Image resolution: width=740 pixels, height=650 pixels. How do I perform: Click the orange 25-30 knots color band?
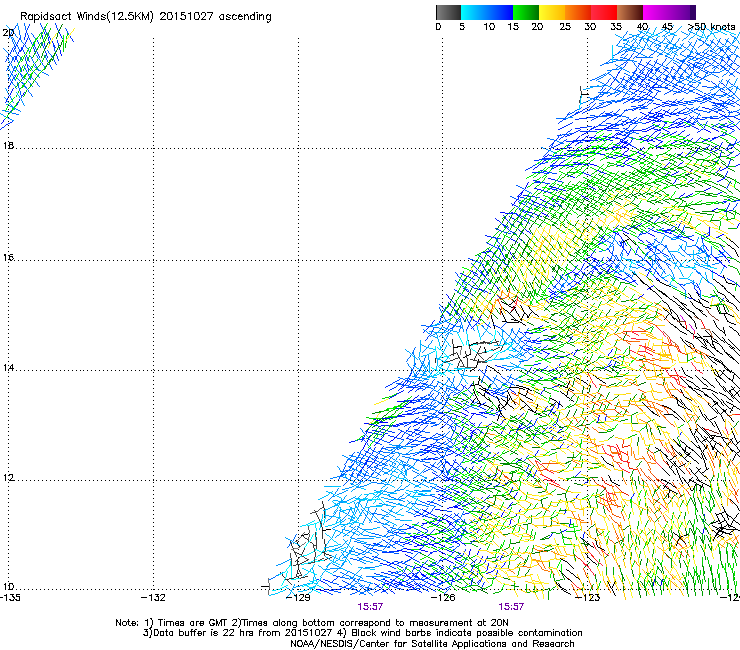pyautogui.click(x=578, y=12)
